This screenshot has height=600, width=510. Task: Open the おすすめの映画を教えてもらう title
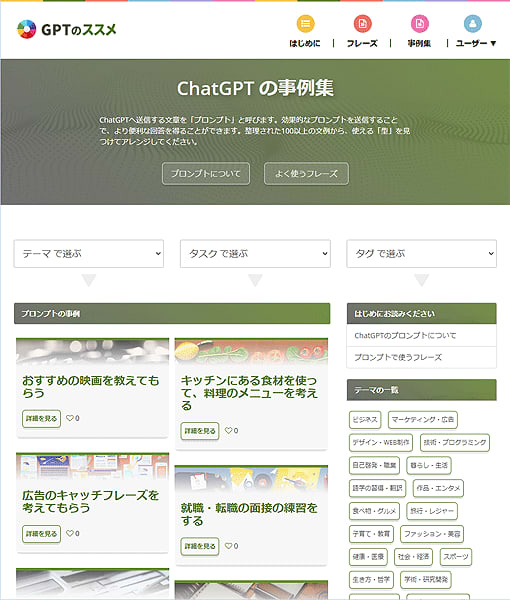pyautogui.click(x=91, y=386)
